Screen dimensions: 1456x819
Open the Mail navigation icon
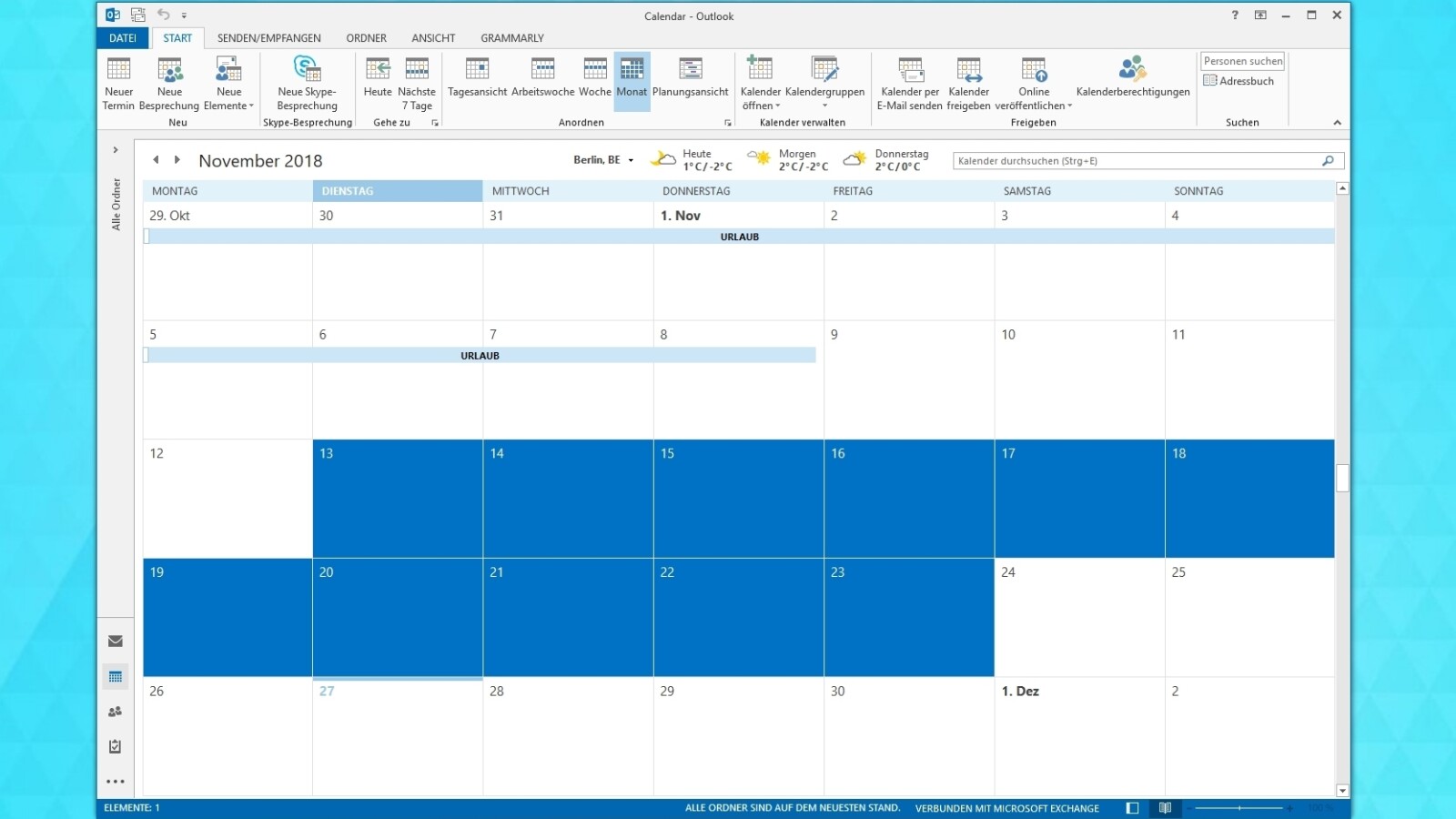tap(116, 642)
